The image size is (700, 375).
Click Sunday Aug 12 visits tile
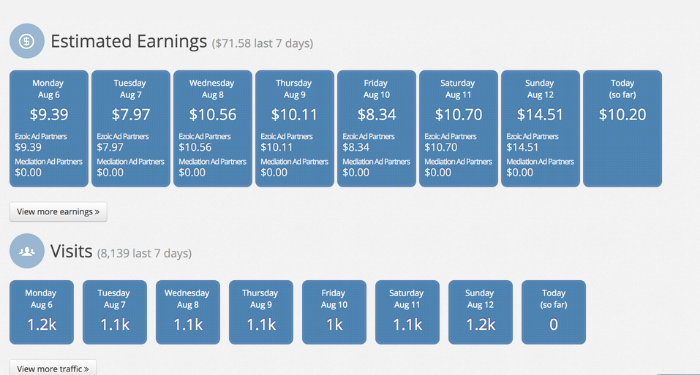click(480, 312)
